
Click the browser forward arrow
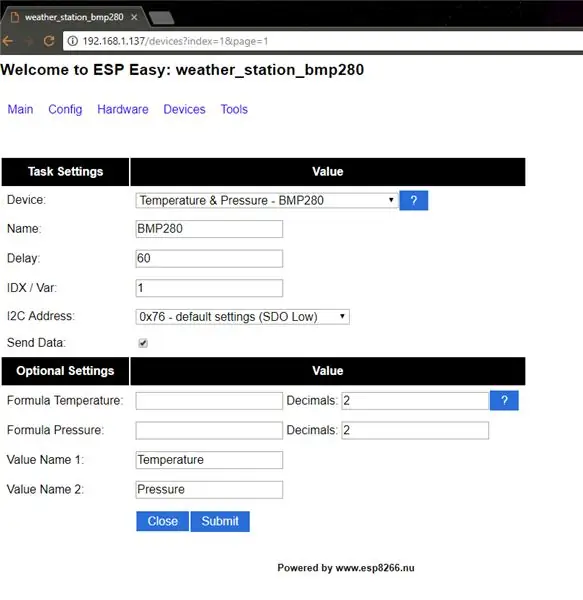(29, 41)
